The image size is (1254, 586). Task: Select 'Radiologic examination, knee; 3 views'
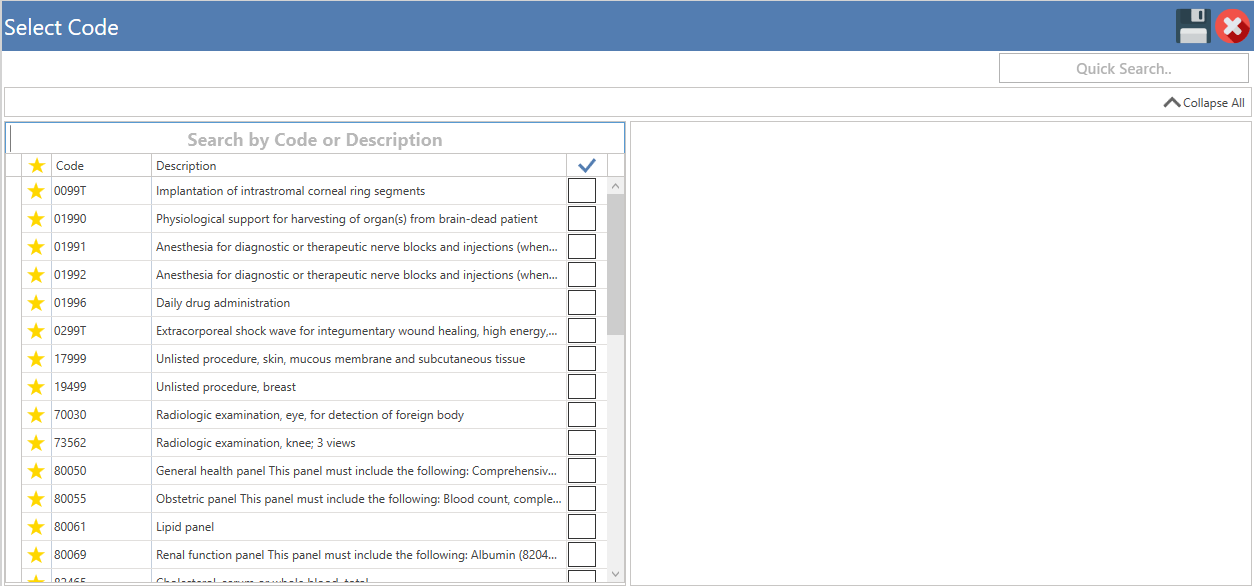point(256,443)
